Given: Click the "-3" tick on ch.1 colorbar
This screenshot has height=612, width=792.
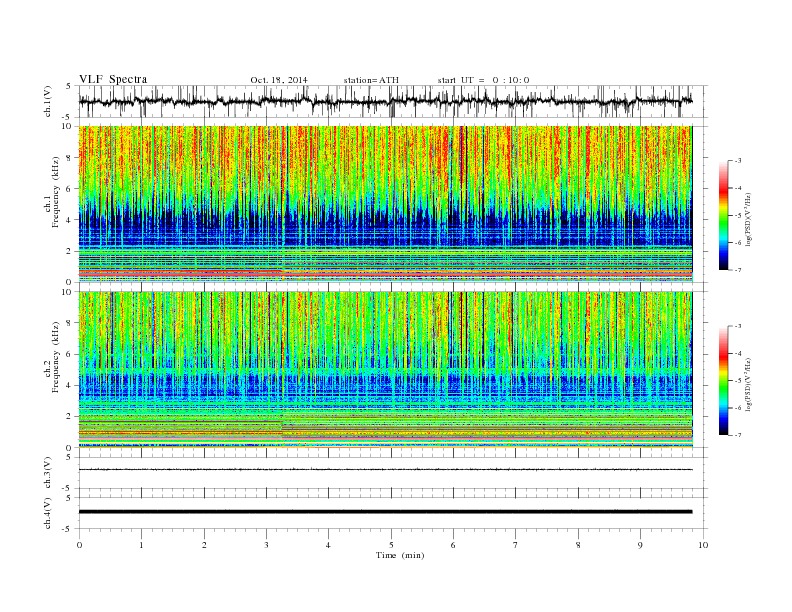Looking at the screenshot, I should tap(738, 161).
